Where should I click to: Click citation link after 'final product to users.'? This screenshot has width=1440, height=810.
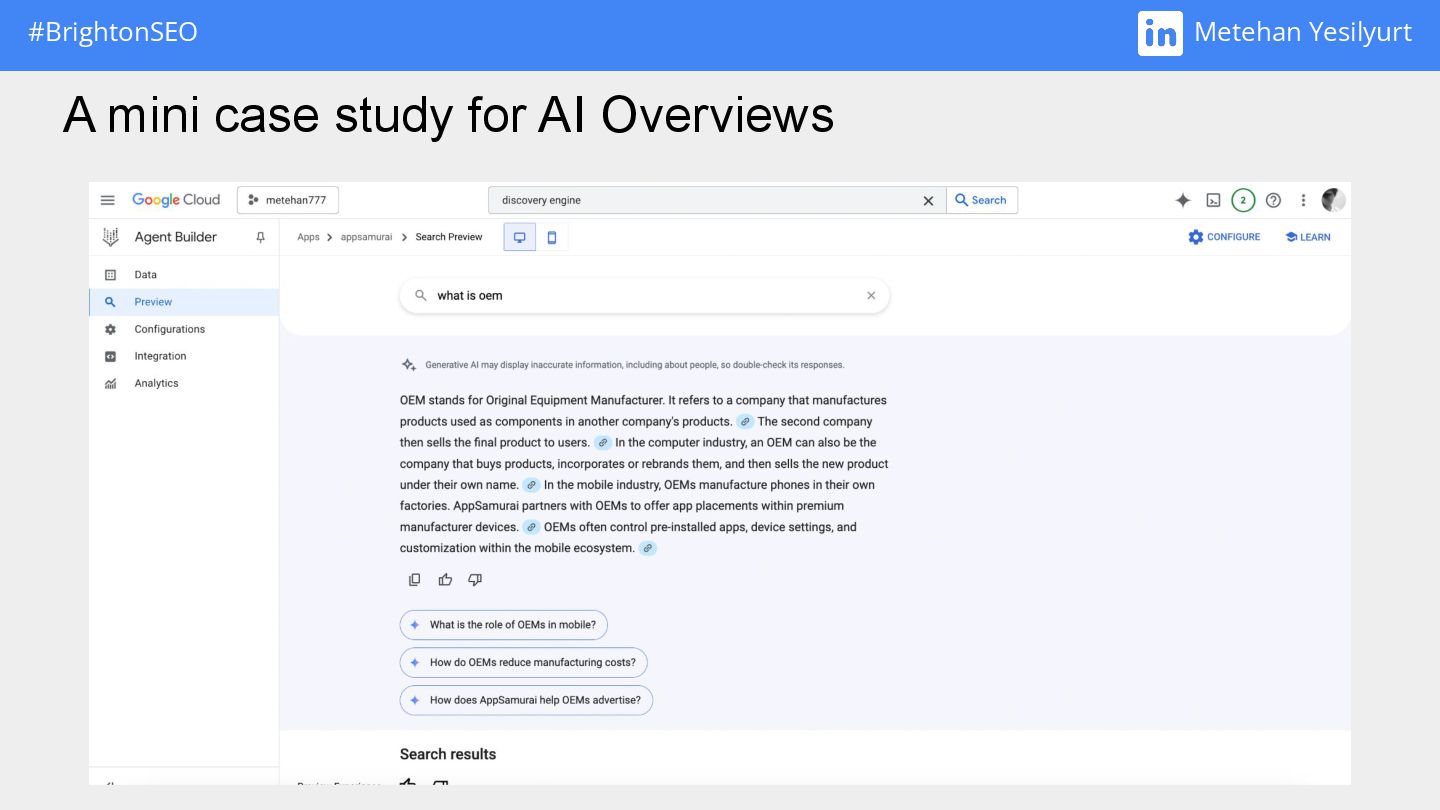(603, 443)
